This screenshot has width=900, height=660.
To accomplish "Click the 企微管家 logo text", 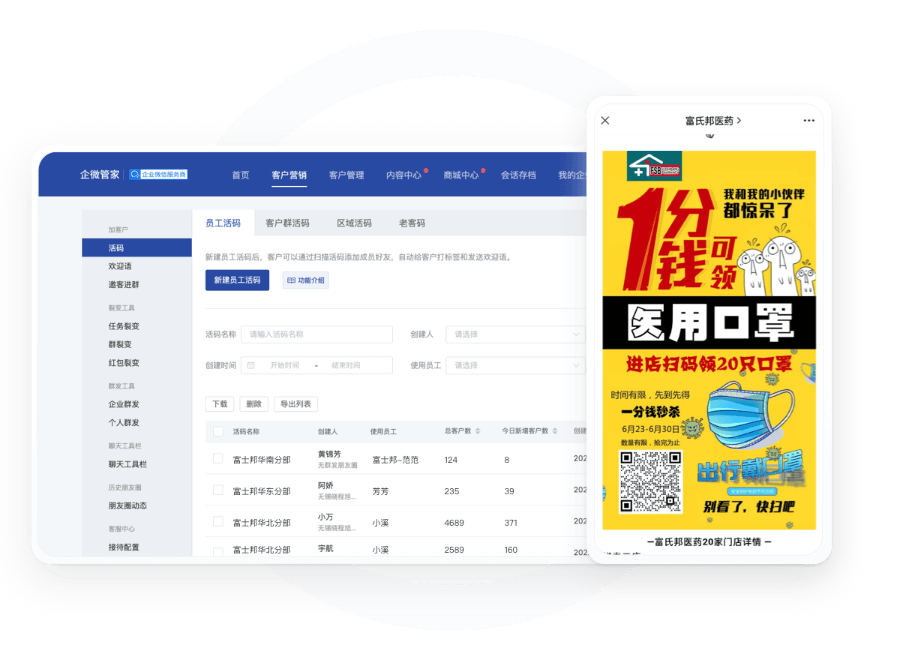I will [x=99, y=174].
